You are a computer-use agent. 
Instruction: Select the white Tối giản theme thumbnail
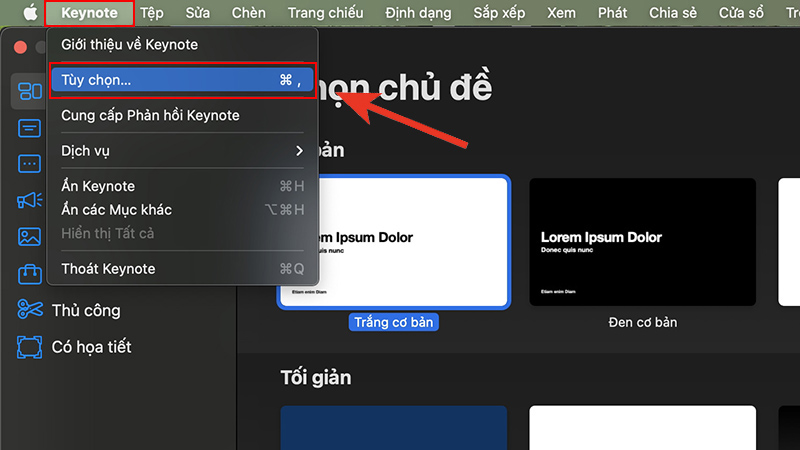coord(642,428)
